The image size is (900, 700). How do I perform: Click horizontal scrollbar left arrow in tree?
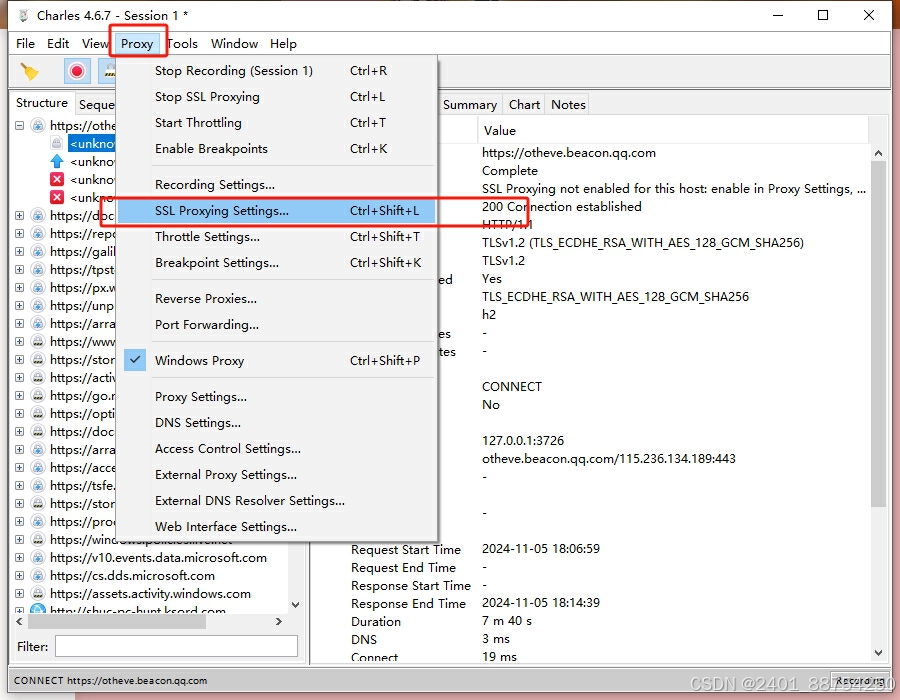pos(20,621)
